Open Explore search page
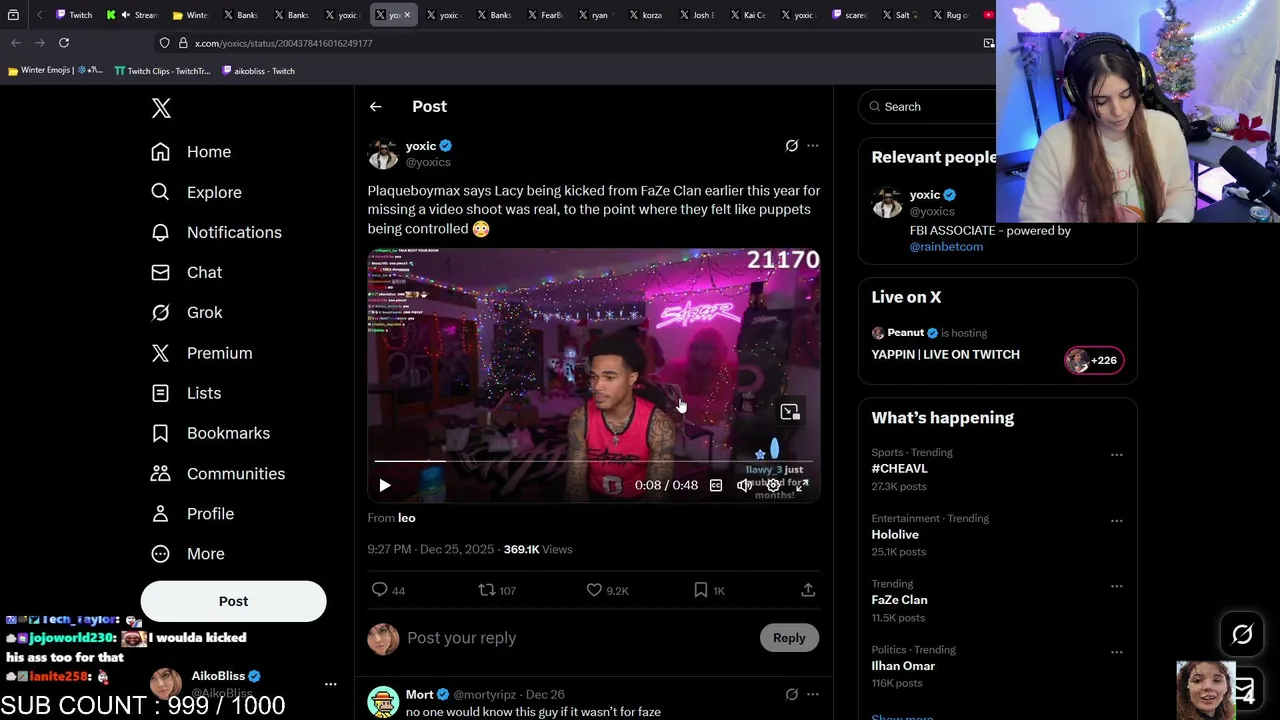This screenshot has width=1280, height=720. pyautogui.click(x=196, y=192)
